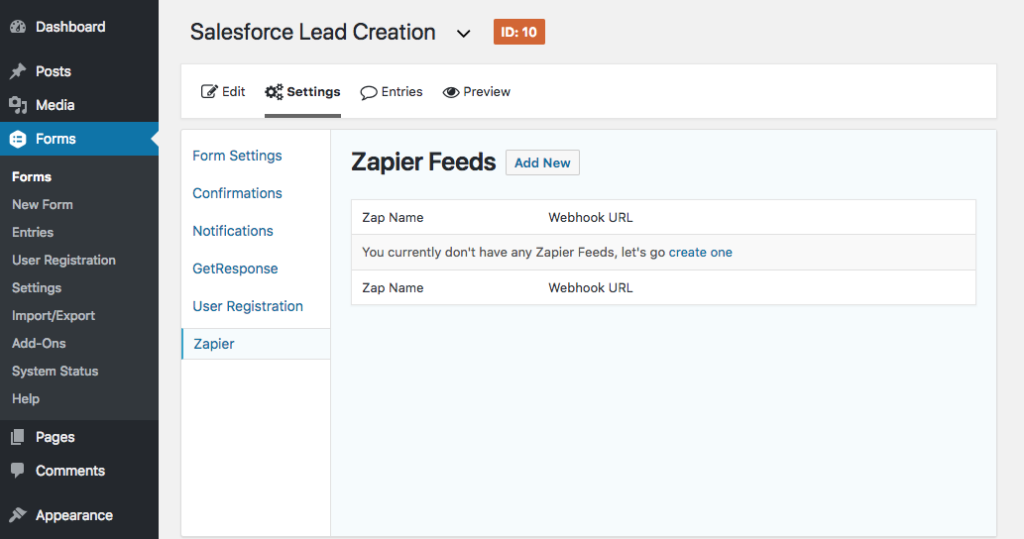Viewport: 1024px width, 539px height.
Task: Choose New Form in submenu
Action: click(42, 204)
